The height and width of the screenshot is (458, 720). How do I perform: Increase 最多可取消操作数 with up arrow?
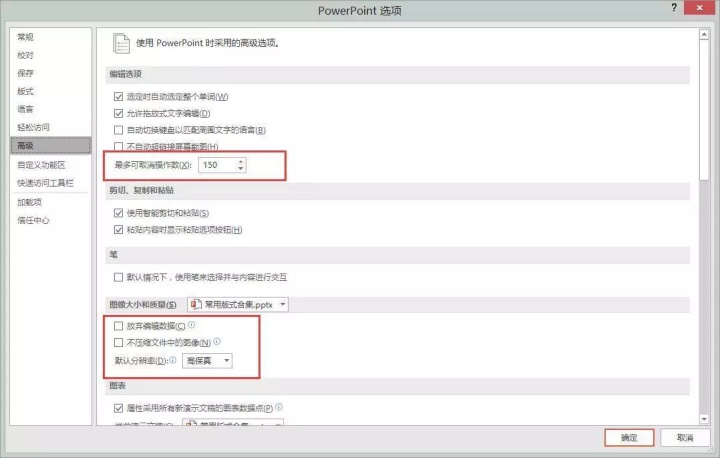pyautogui.click(x=241, y=161)
